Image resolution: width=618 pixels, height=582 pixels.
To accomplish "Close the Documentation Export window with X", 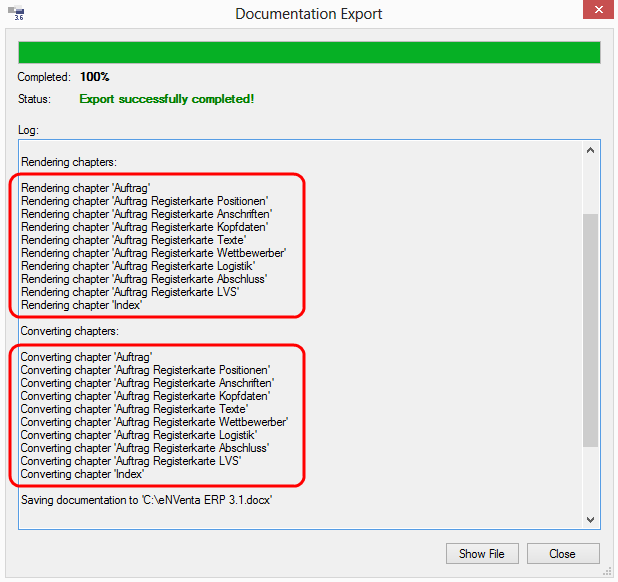I will [598, 9].
